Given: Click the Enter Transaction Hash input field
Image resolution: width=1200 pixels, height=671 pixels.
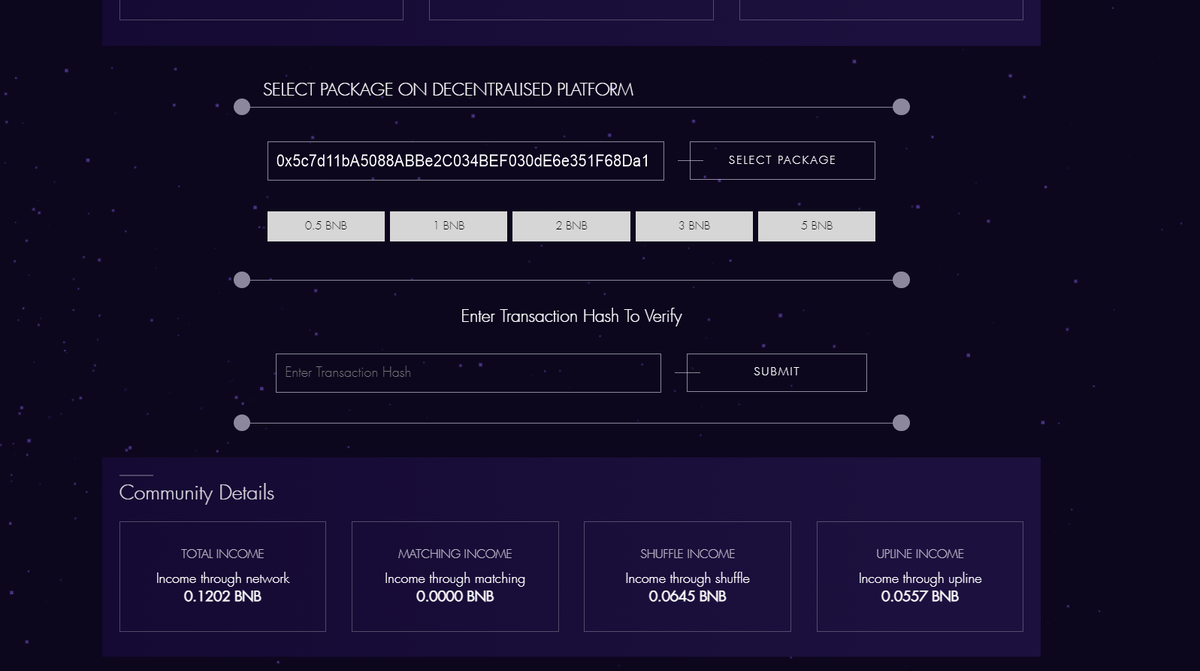Looking at the screenshot, I should (468, 372).
